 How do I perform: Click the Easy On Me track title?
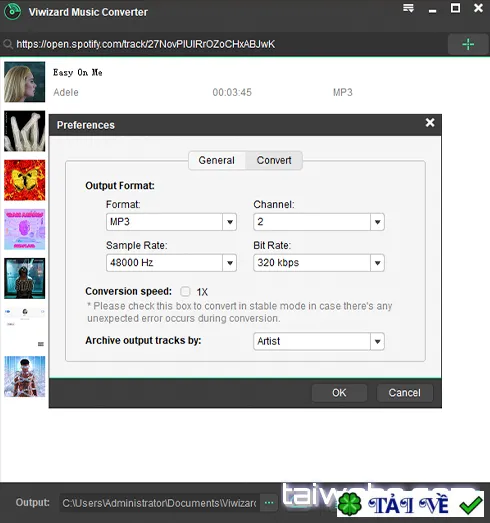78,72
